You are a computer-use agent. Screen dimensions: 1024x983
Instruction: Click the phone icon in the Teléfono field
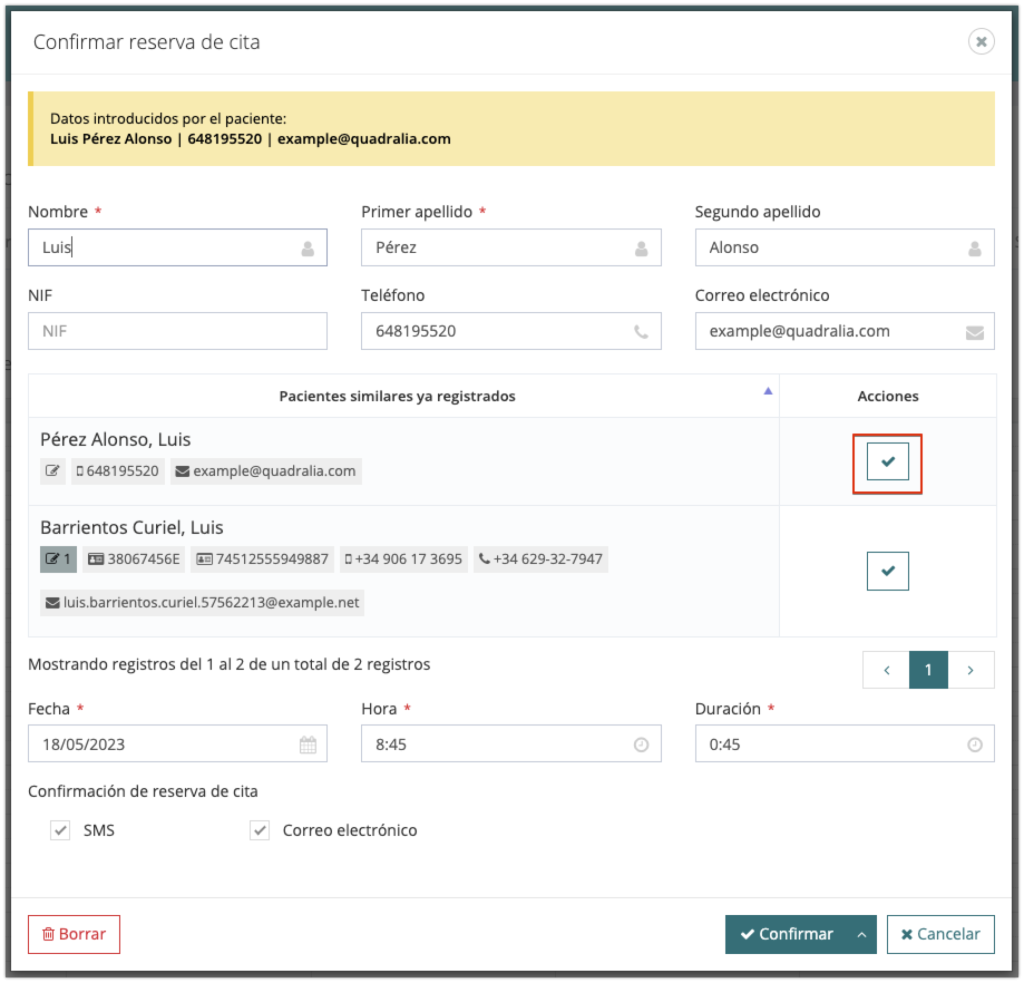[641, 332]
